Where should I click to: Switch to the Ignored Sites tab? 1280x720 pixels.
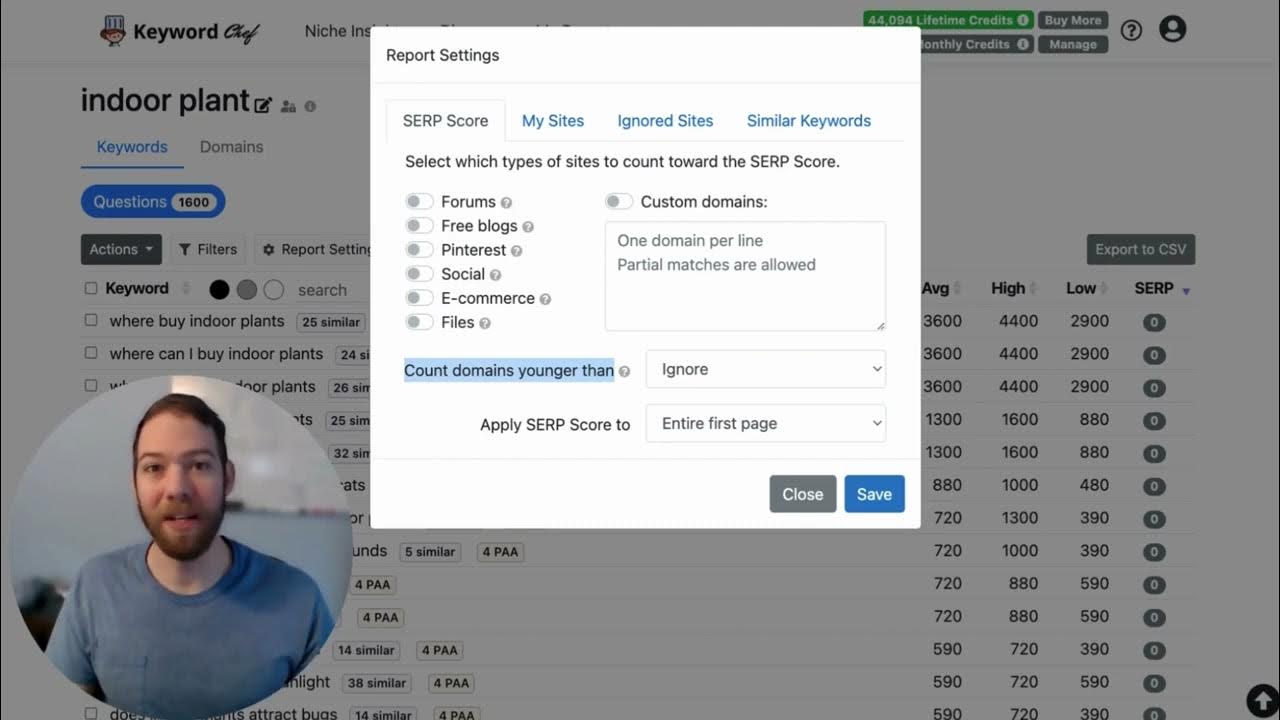pyautogui.click(x=665, y=121)
